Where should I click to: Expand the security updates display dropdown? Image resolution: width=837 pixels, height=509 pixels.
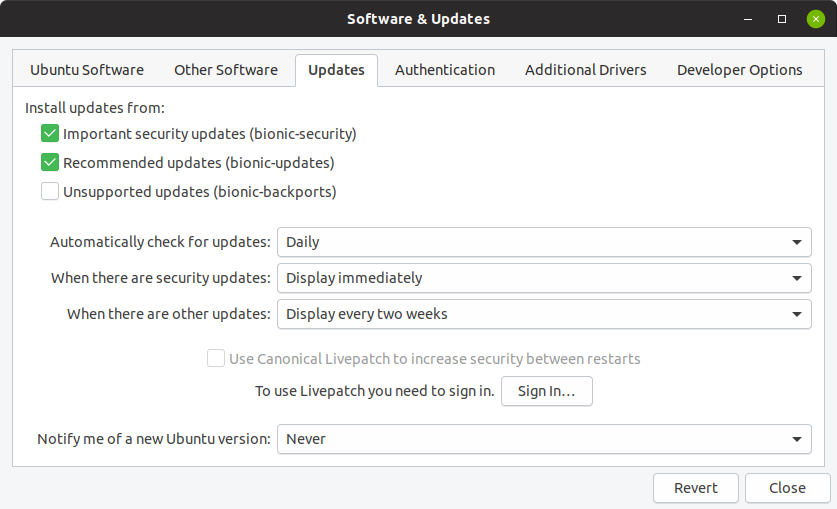[x=543, y=278]
